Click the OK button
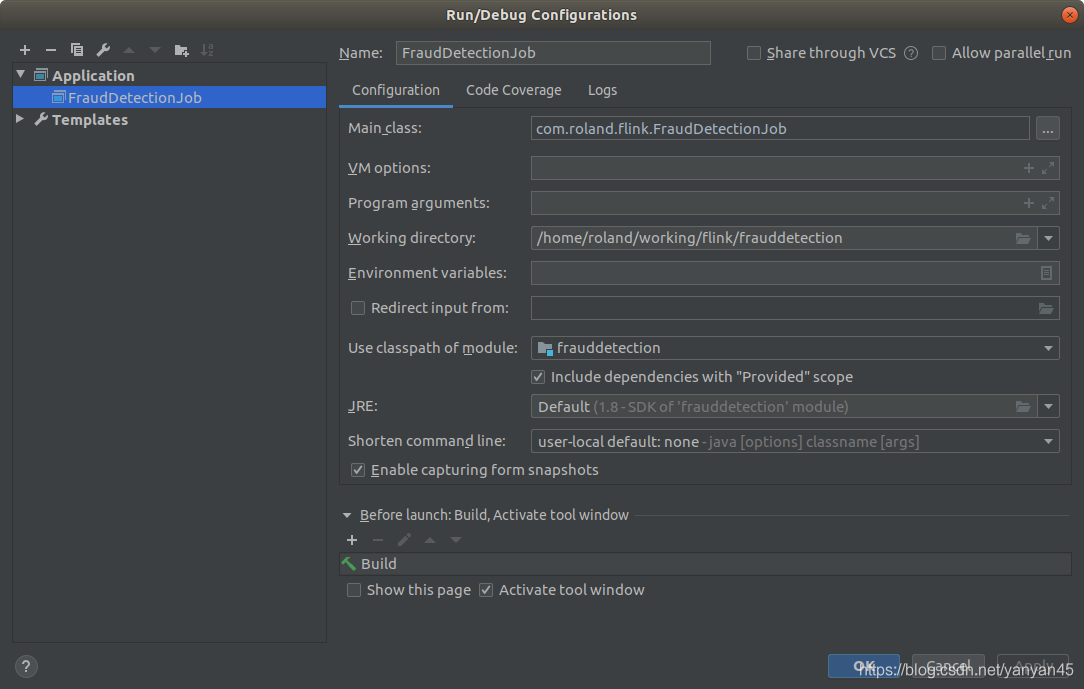Image resolution: width=1084 pixels, height=689 pixels. coord(863,666)
